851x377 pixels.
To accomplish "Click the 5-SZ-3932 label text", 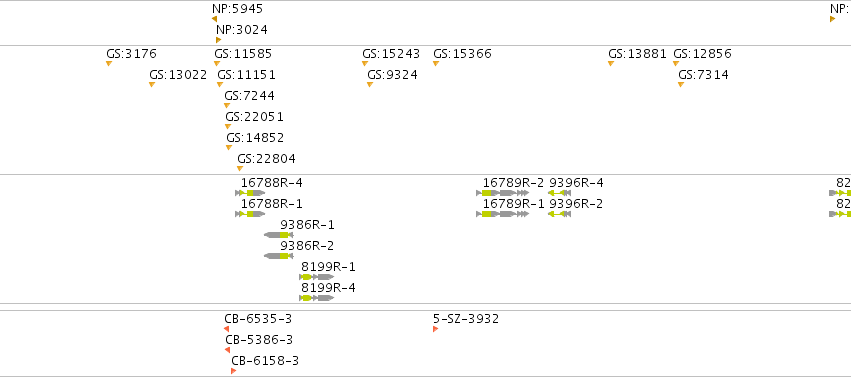I will click(x=466, y=319).
